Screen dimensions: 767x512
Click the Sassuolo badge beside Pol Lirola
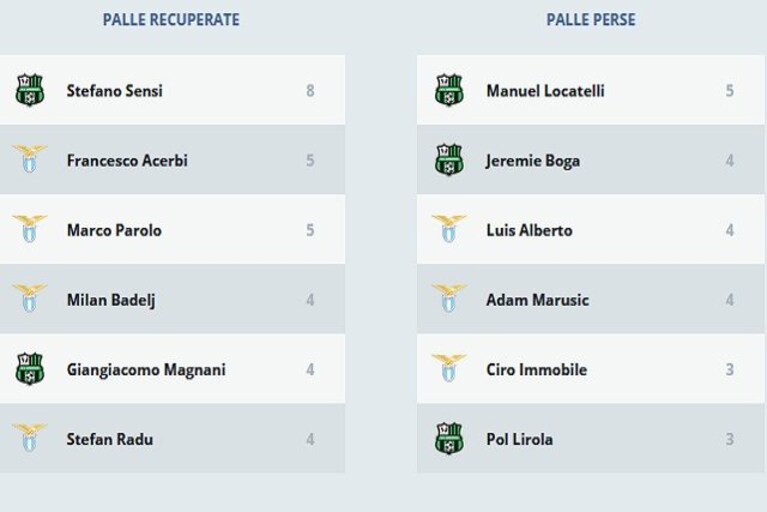449,439
